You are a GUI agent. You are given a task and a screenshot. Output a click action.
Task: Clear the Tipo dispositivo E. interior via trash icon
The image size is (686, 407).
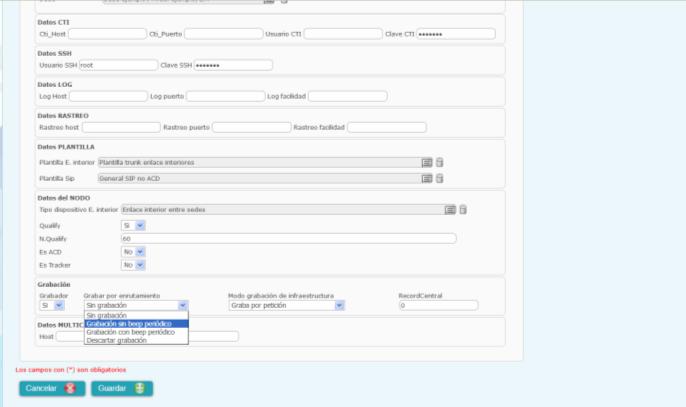462,210
